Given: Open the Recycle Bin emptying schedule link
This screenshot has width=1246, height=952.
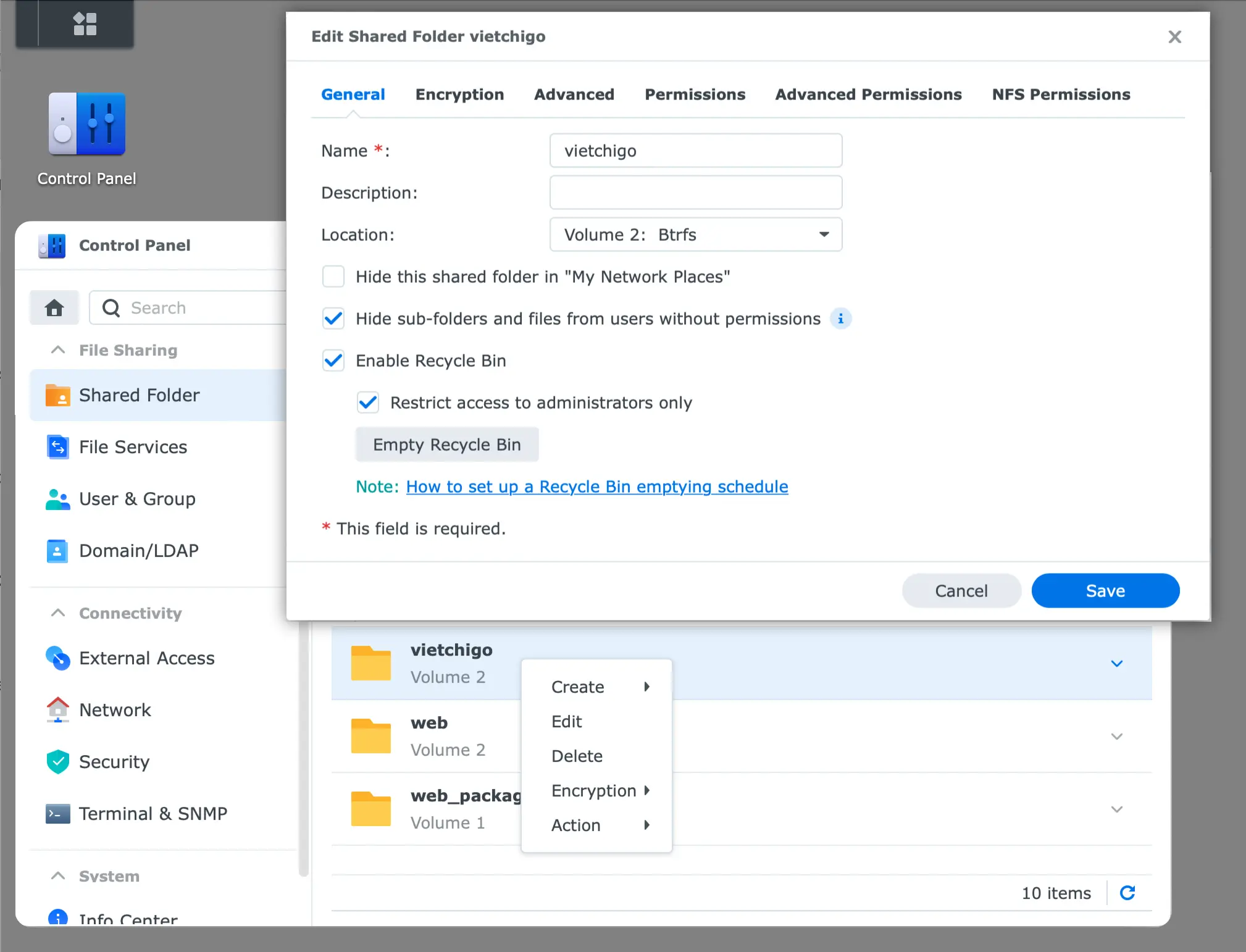Looking at the screenshot, I should coord(597,486).
